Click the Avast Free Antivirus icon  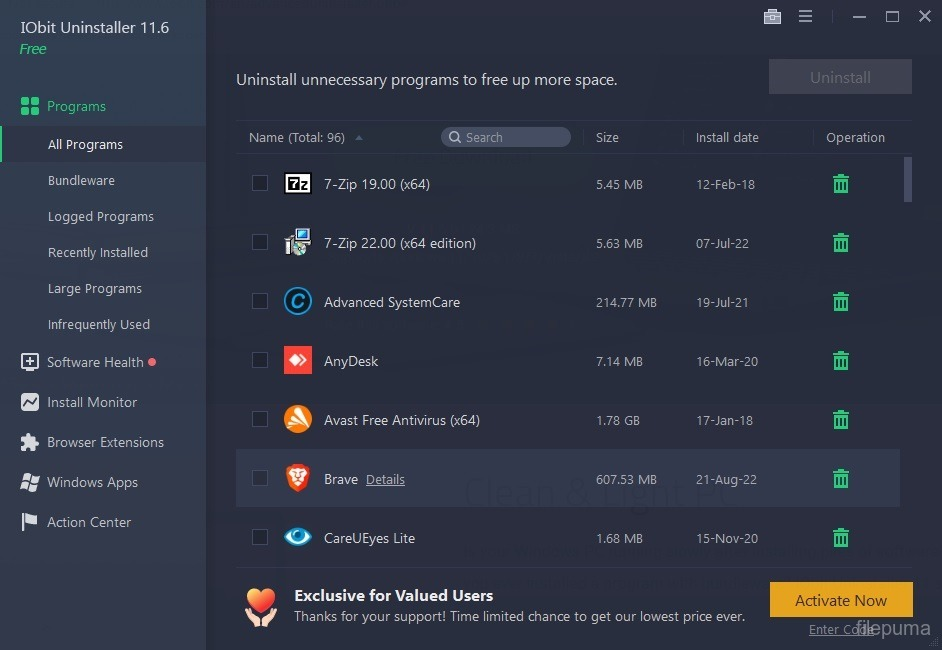[x=298, y=420]
